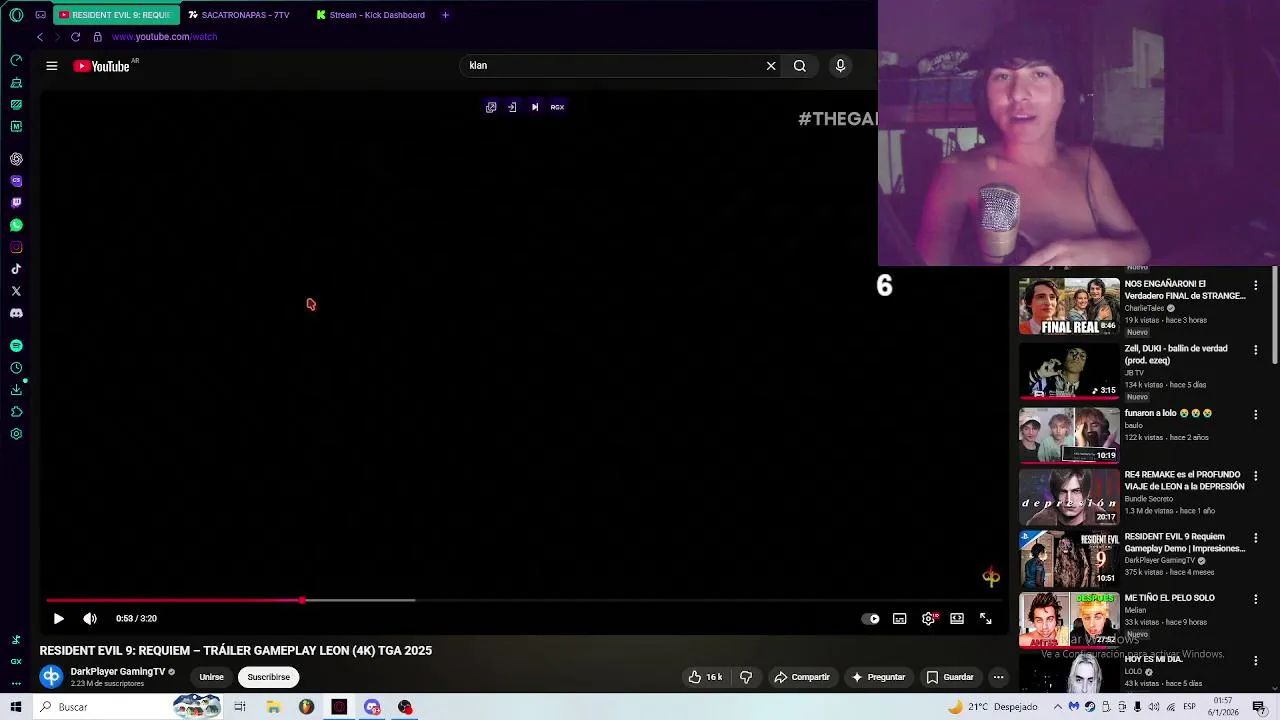Open browsing history clock icon in sidebar
Image resolution: width=1280 pixels, height=720 pixels.
[x=16, y=368]
